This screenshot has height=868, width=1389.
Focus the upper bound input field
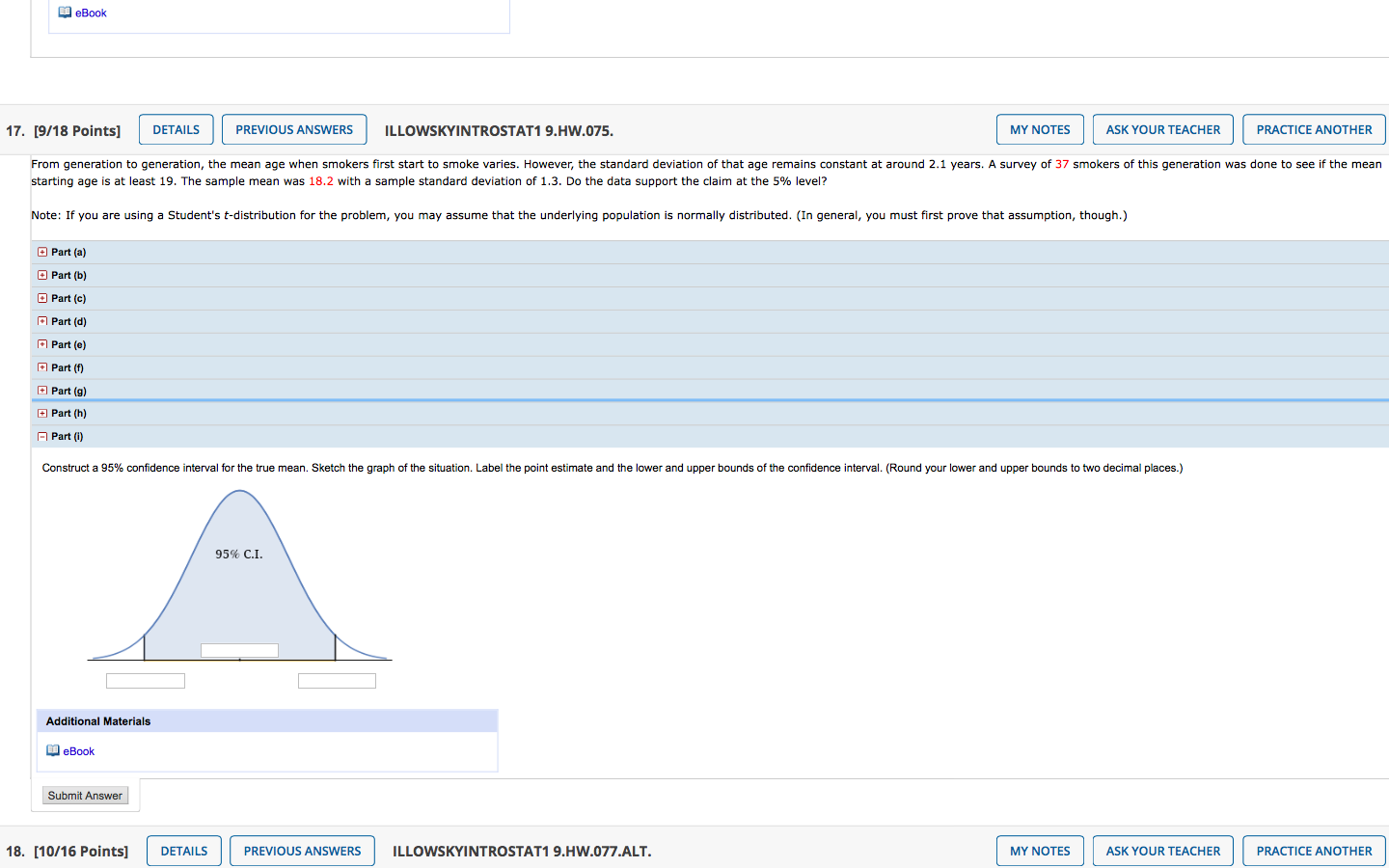point(337,681)
